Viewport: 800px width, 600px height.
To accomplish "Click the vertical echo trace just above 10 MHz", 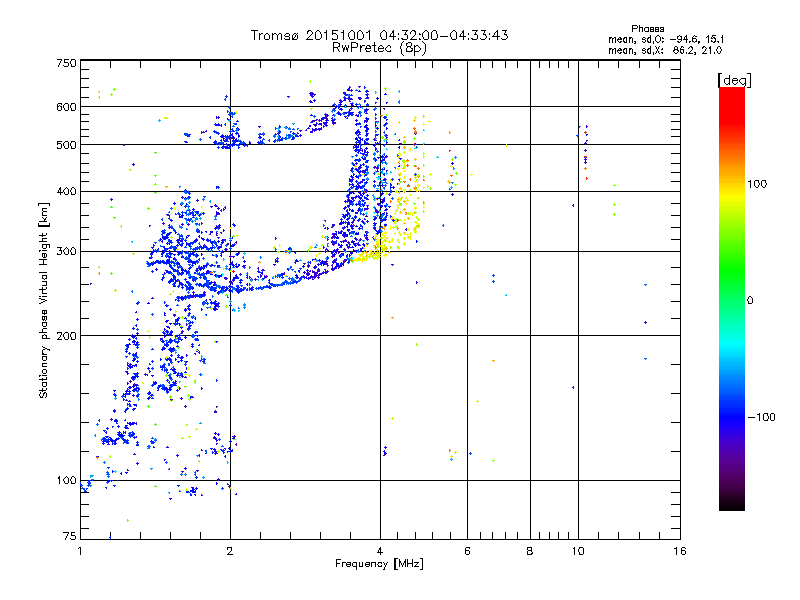I will 585,152.
